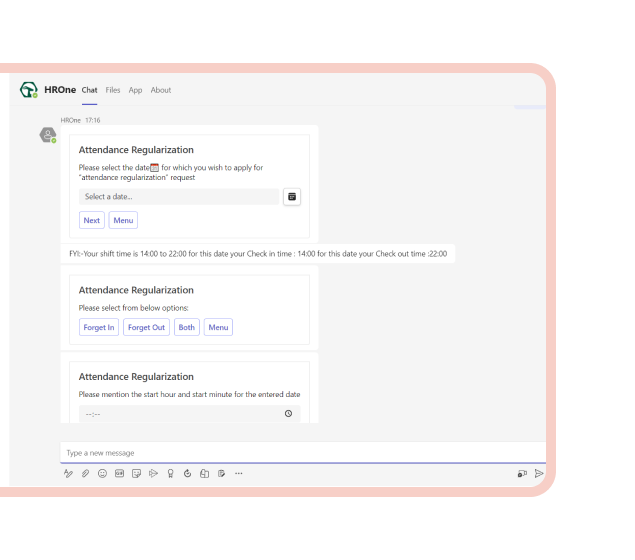Click the Format text icon
The image size is (635, 560).
[69, 473]
